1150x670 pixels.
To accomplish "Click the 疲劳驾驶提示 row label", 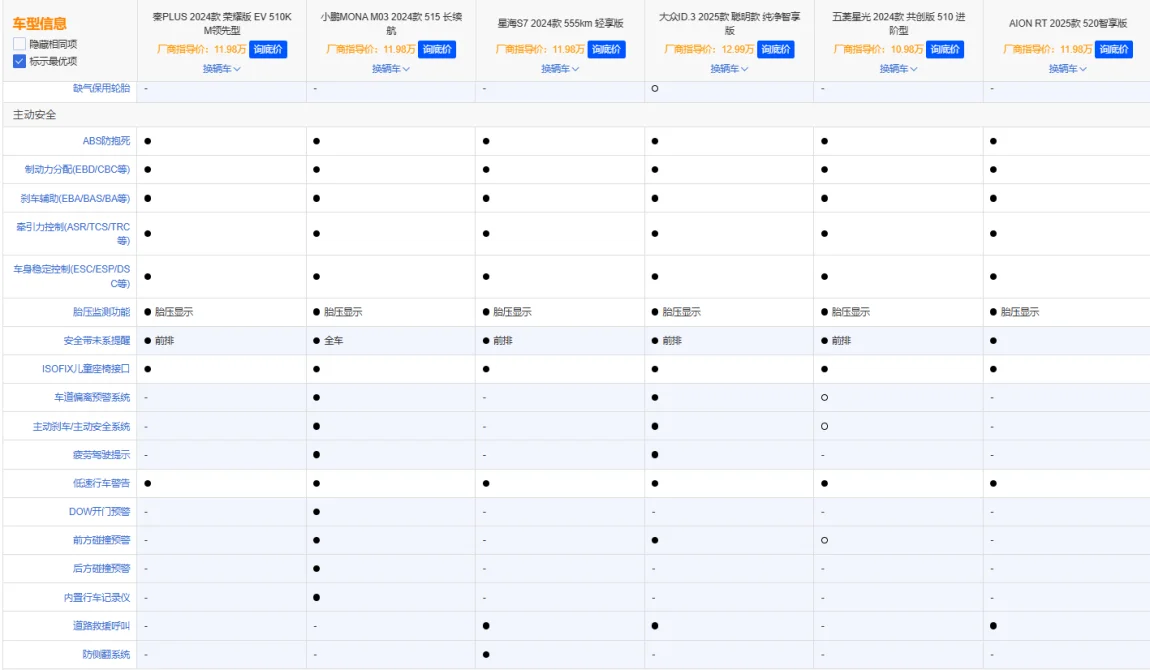I will (x=101, y=455).
